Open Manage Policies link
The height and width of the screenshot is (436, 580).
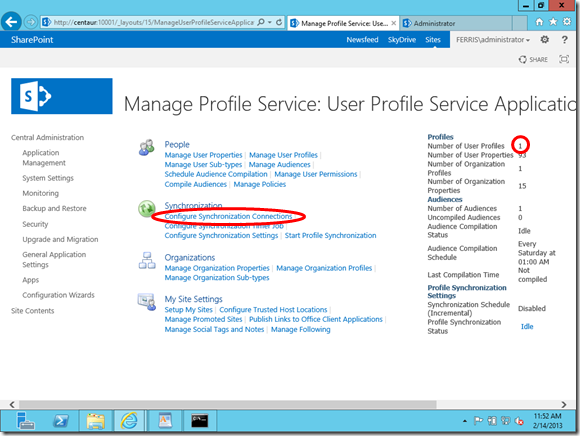point(259,184)
